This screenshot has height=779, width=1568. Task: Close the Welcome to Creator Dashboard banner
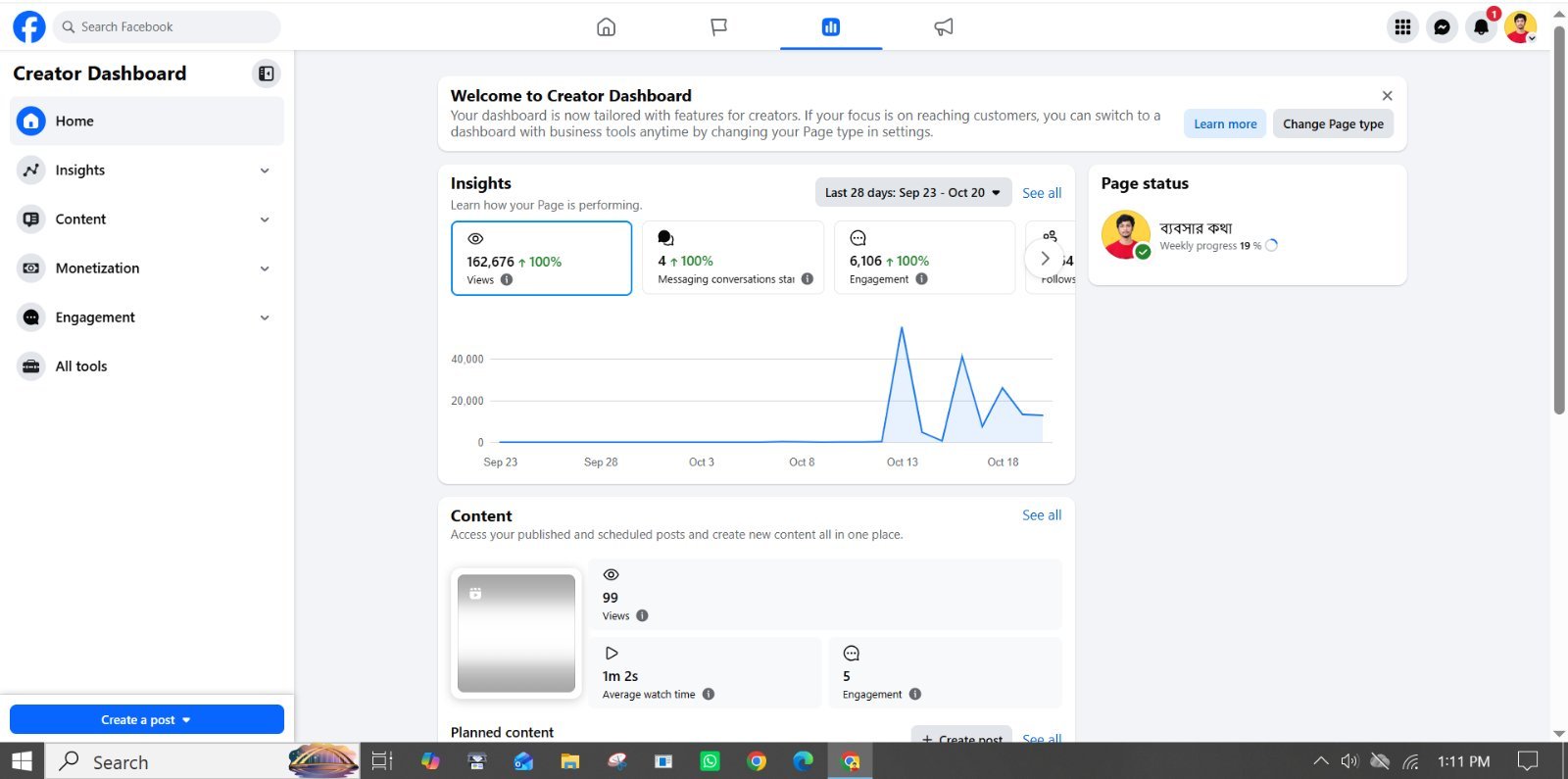click(1387, 95)
